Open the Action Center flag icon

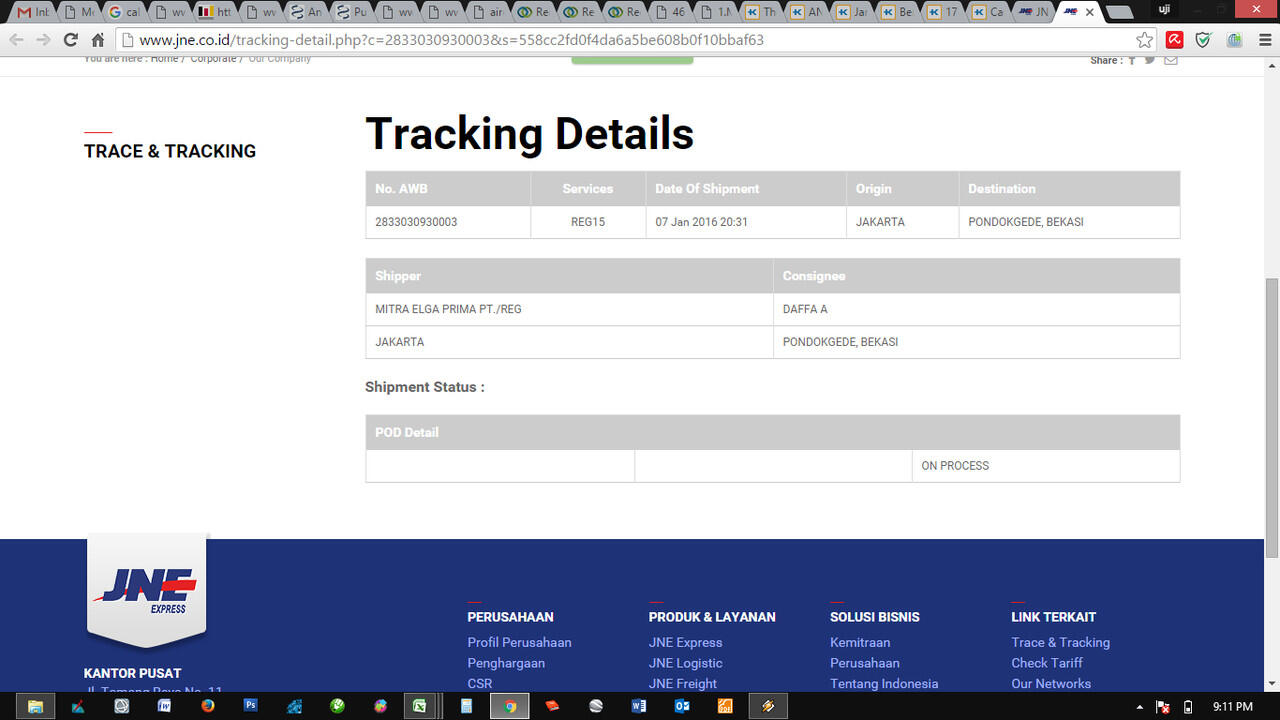[1163, 707]
